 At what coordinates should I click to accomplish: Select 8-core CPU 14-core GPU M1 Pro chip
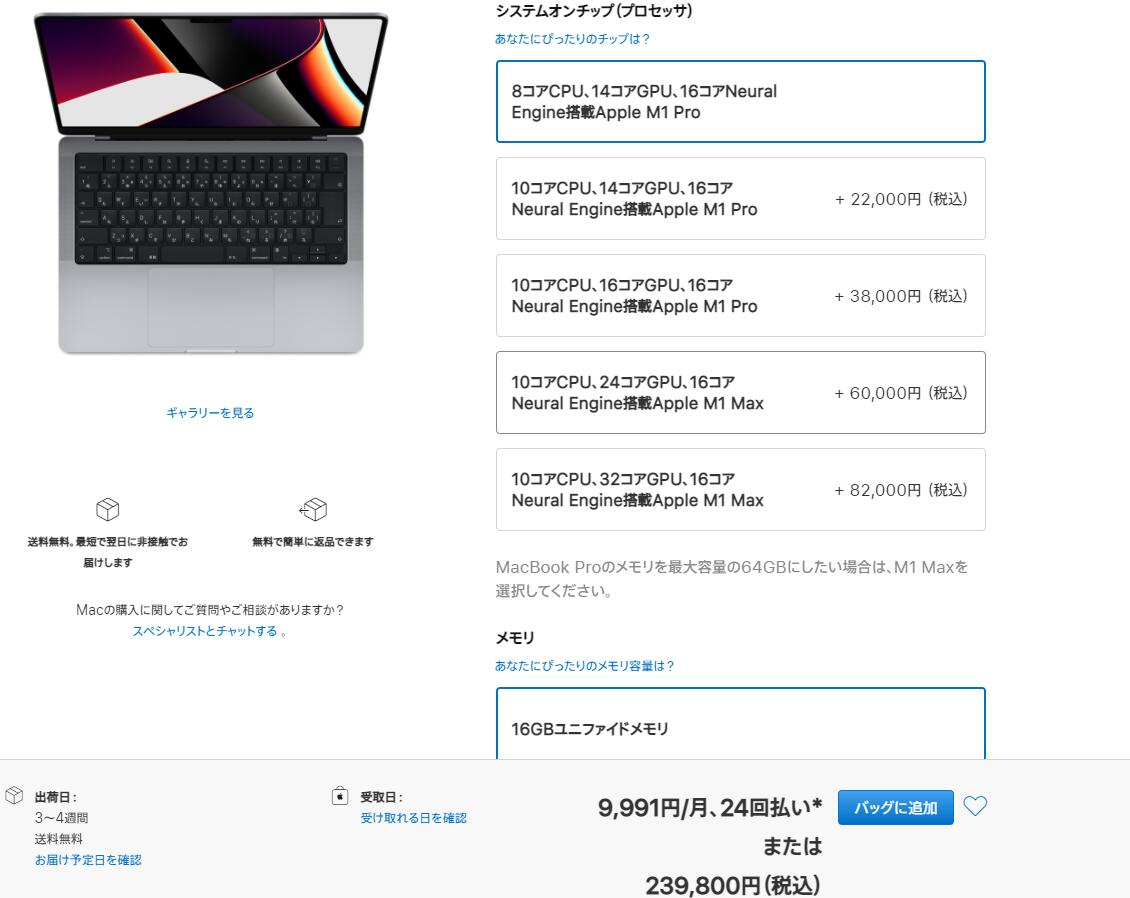coord(740,102)
